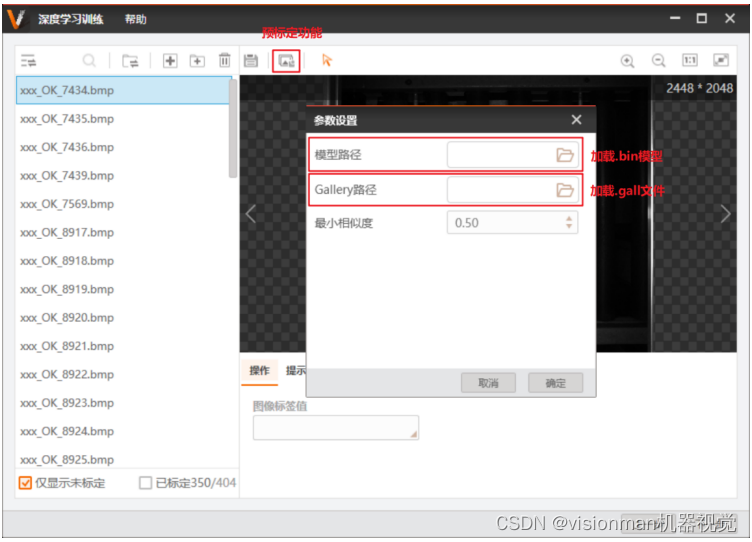752x542 pixels.
Task: Select xxx_OK_8919.bmp in file list
Action: [123, 289]
